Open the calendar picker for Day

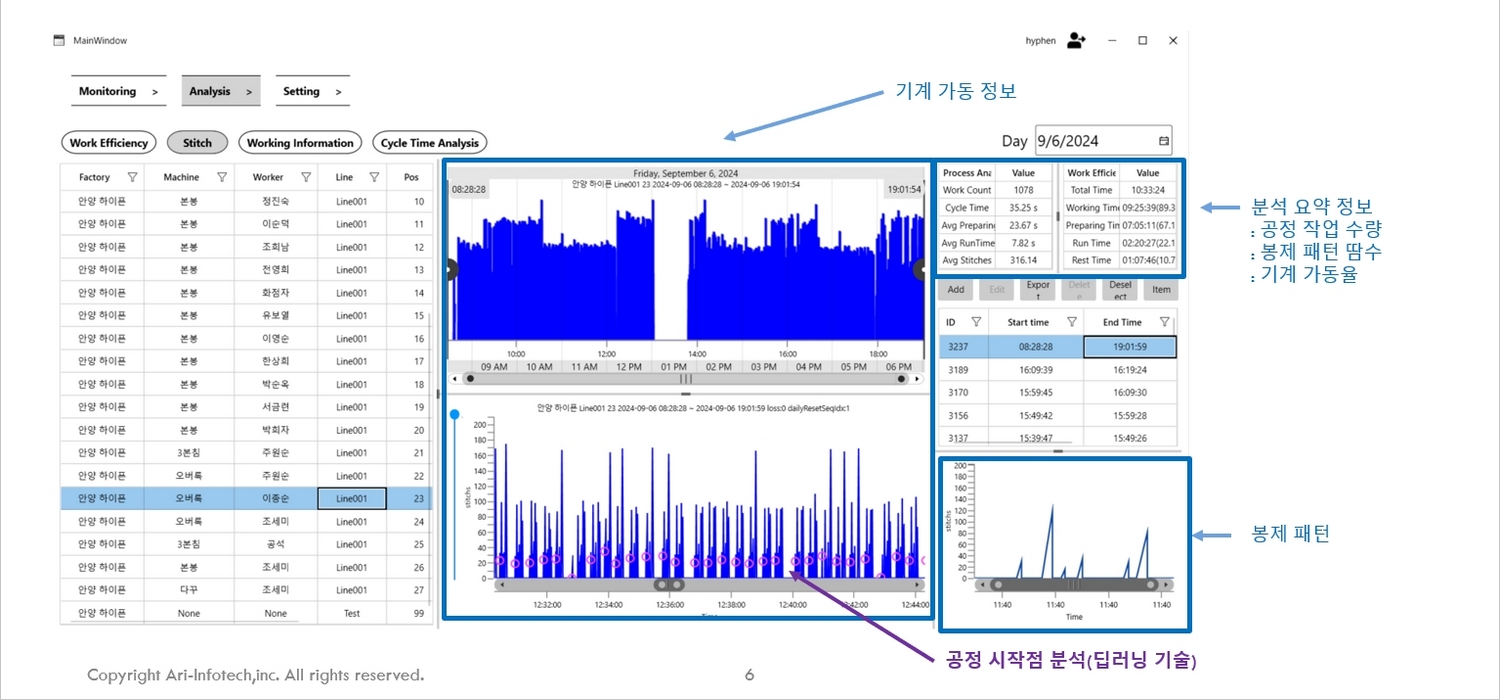pos(1164,142)
